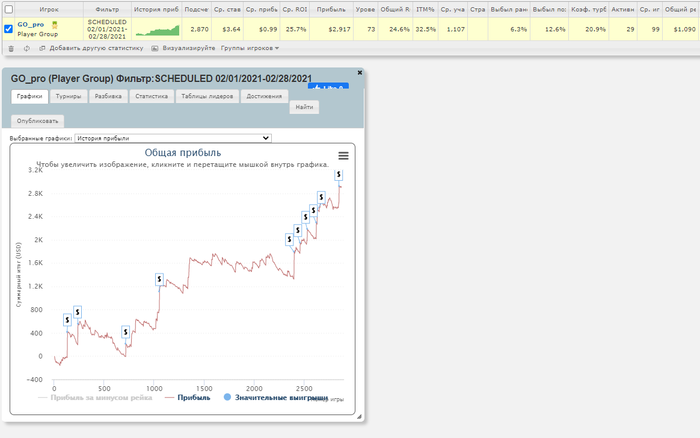Screen dimensions: 700x438
Task: Click the Найти button
Action: (x=304, y=107)
